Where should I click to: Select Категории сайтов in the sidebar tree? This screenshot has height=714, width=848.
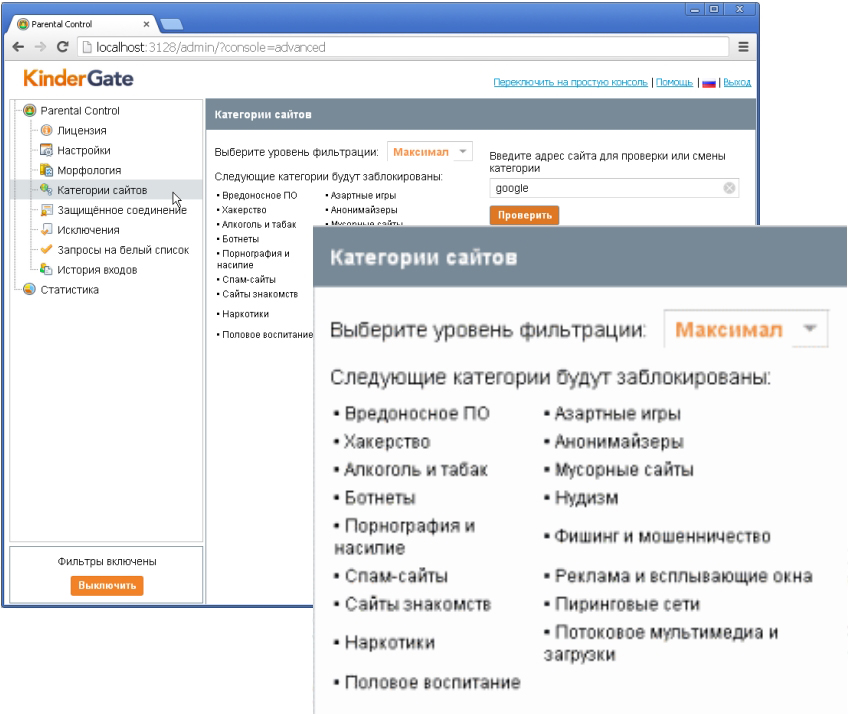coord(102,190)
